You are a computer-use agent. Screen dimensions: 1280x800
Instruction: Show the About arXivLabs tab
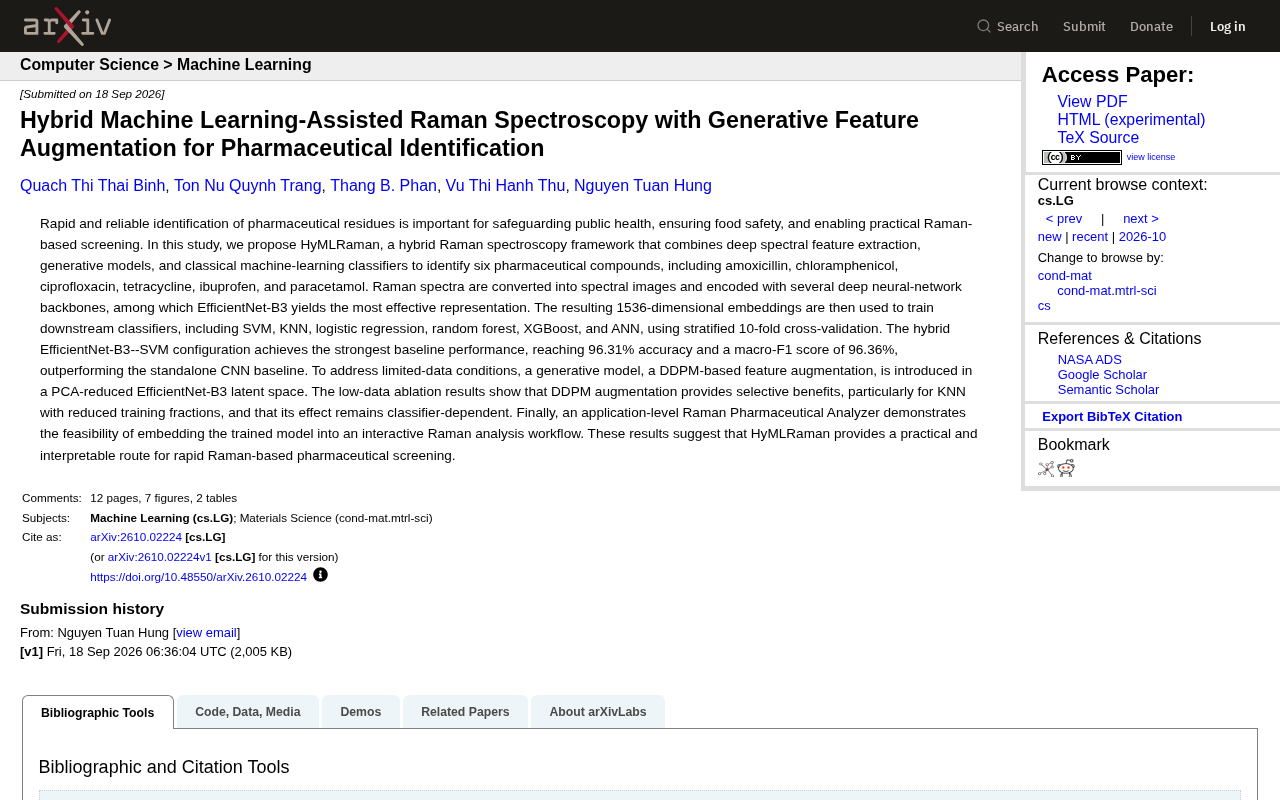coord(598,712)
